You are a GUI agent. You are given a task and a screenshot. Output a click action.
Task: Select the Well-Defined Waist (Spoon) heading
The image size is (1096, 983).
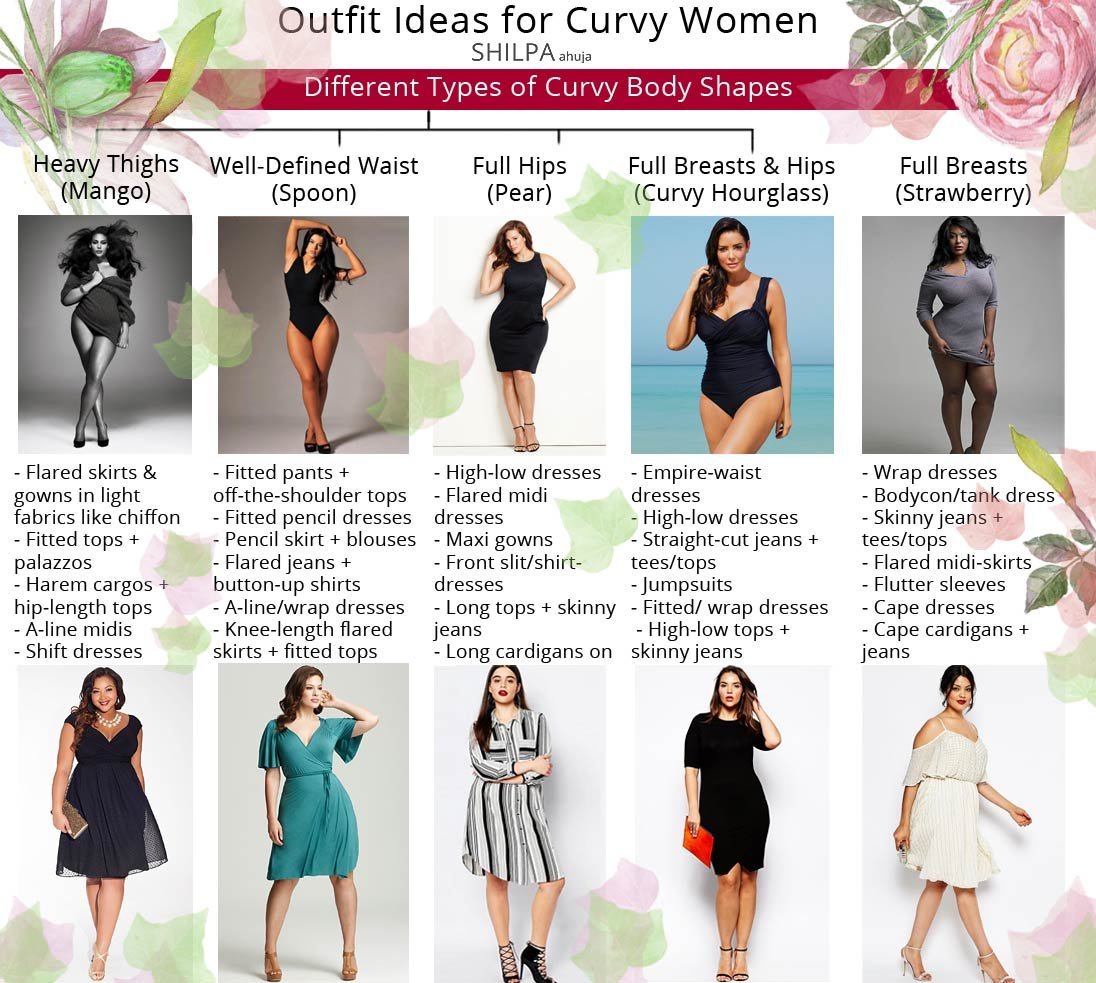click(x=314, y=179)
